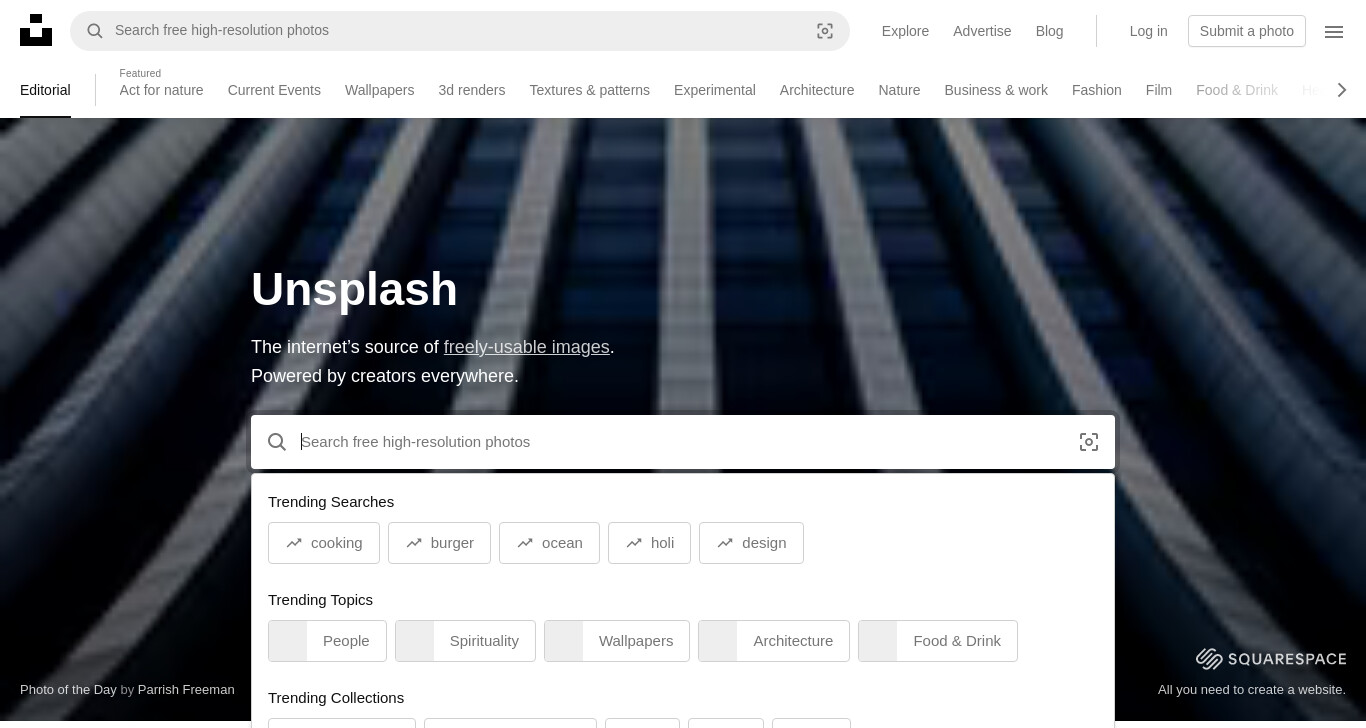The height and width of the screenshot is (728, 1366).
Task: Click the trending arrow icon beside design
Action: 725,543
